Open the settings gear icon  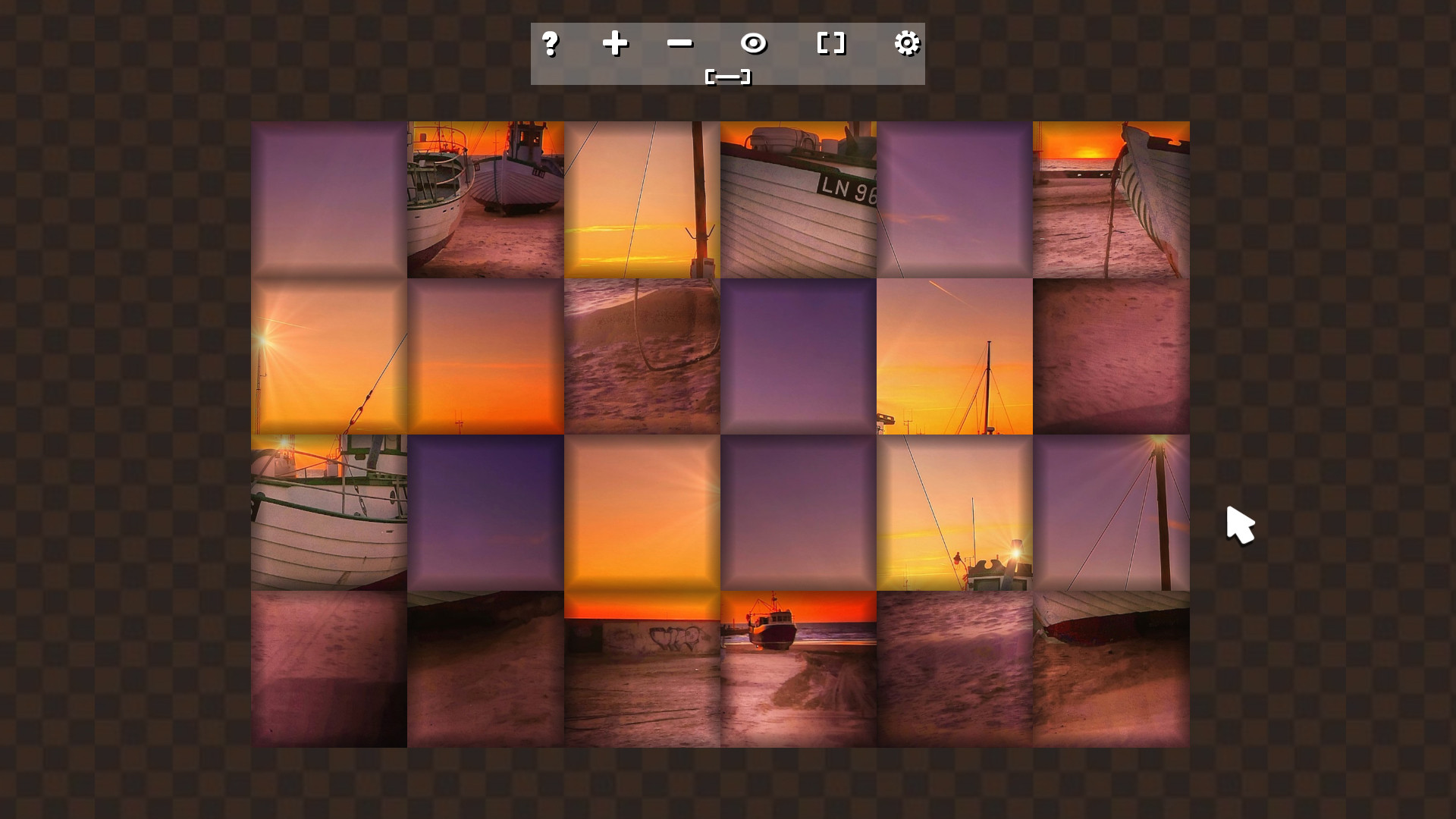907,43
